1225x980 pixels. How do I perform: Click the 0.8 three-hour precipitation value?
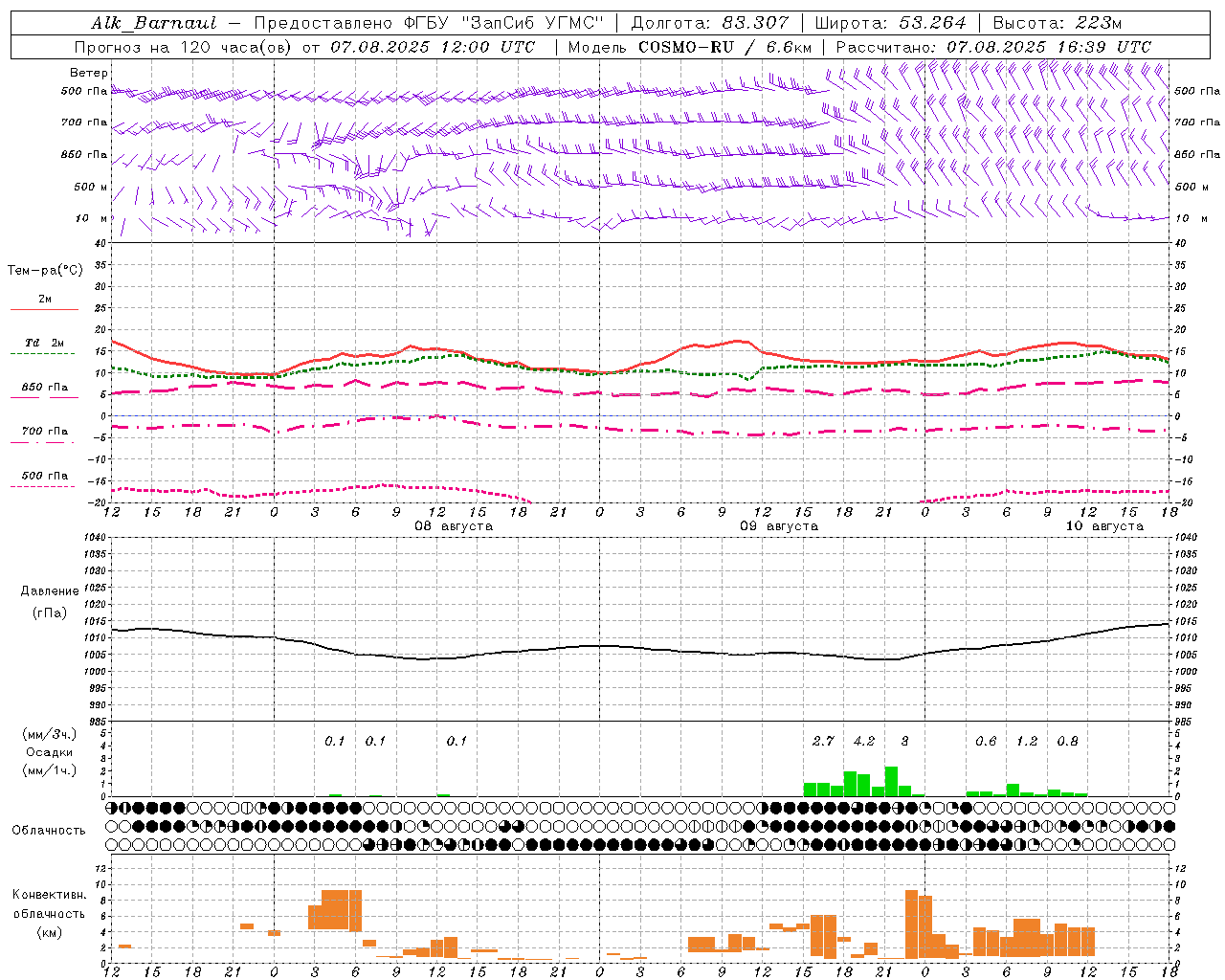pos(1067,741)
